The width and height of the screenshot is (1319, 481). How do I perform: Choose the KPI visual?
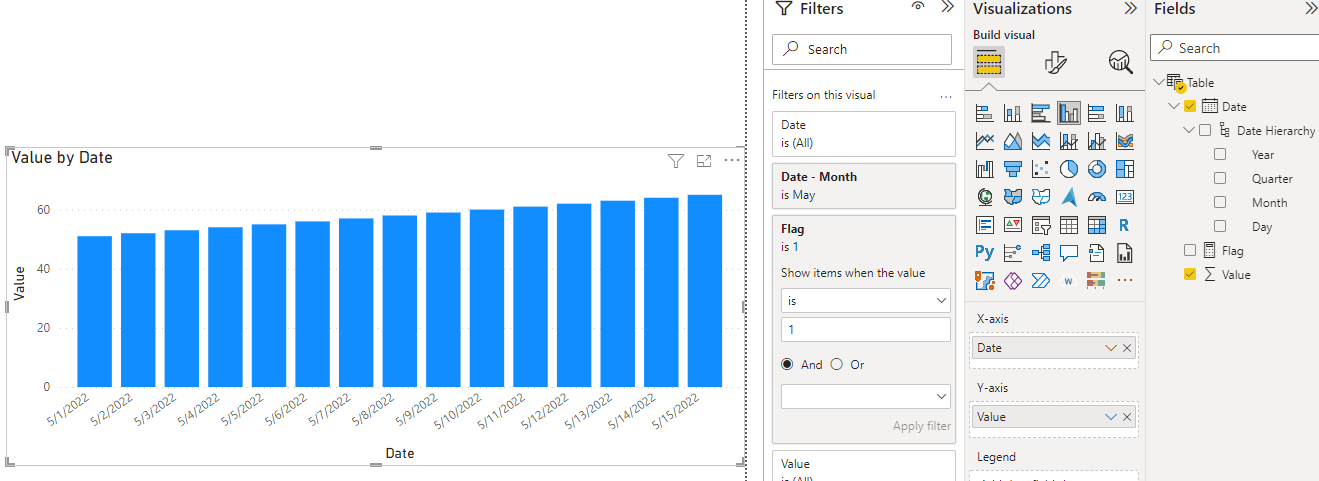click(x=1012, y=225)
